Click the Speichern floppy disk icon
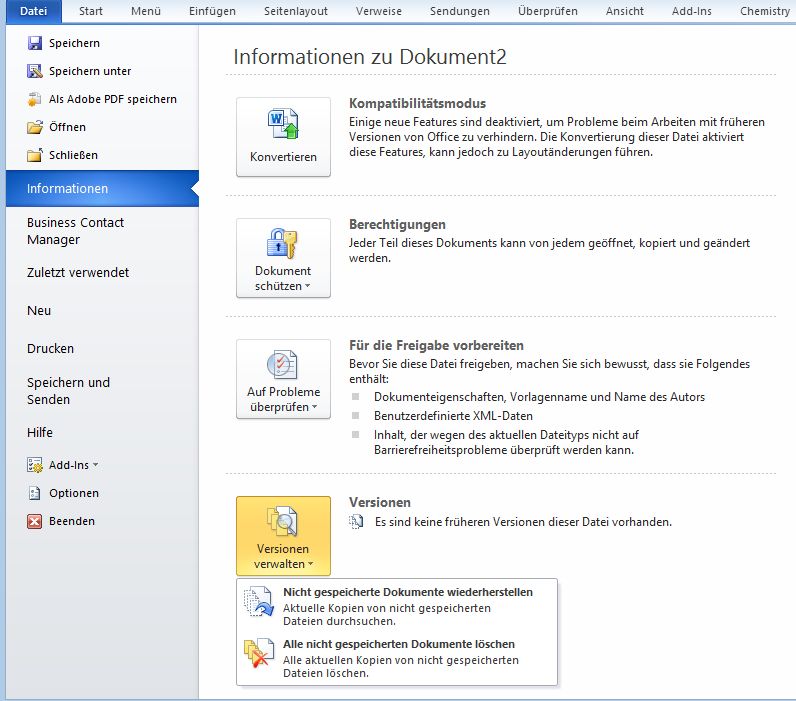The image size is (796, 701). coord(35,44)
